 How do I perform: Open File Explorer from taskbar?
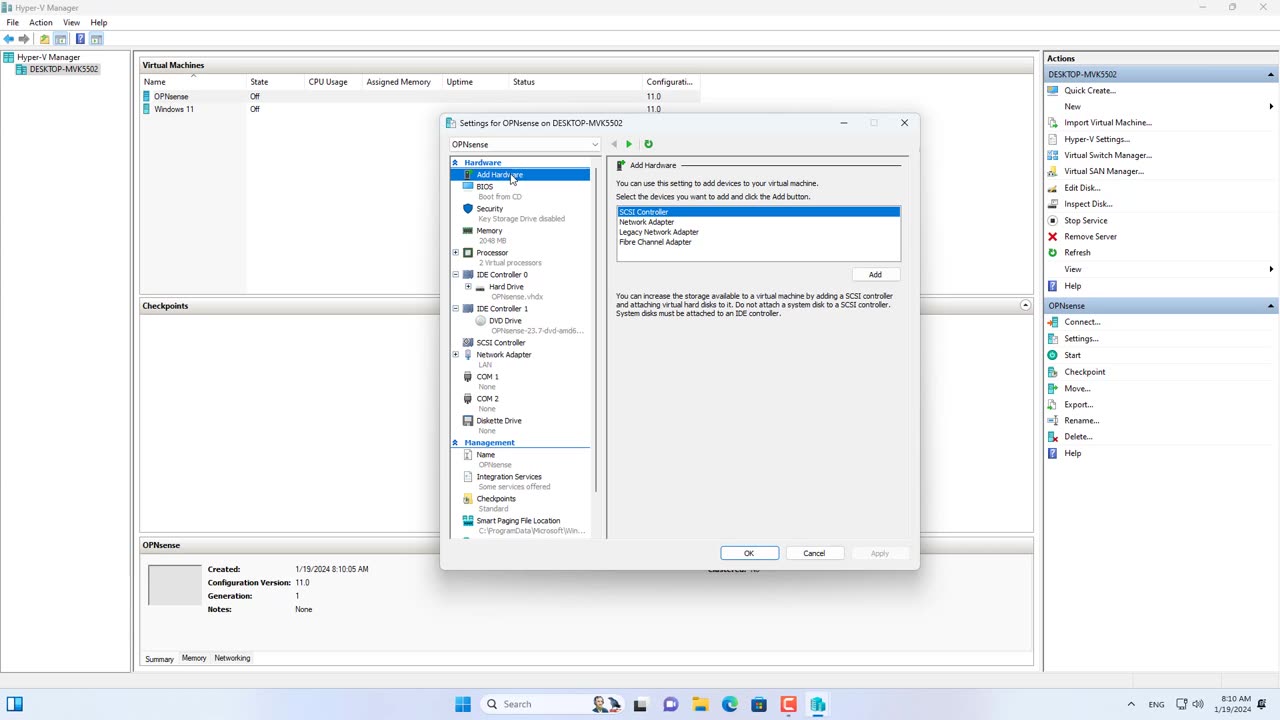point(700,704)
